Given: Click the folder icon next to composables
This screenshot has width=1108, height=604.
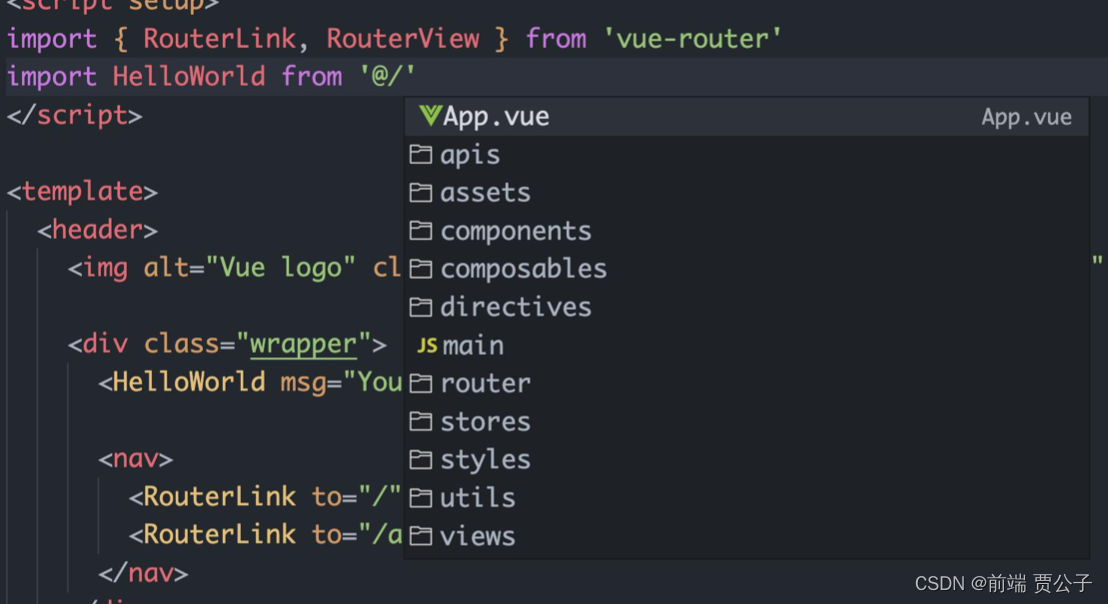Looking at the screenshot, I should pyautogui.click(x=421, y=269).
